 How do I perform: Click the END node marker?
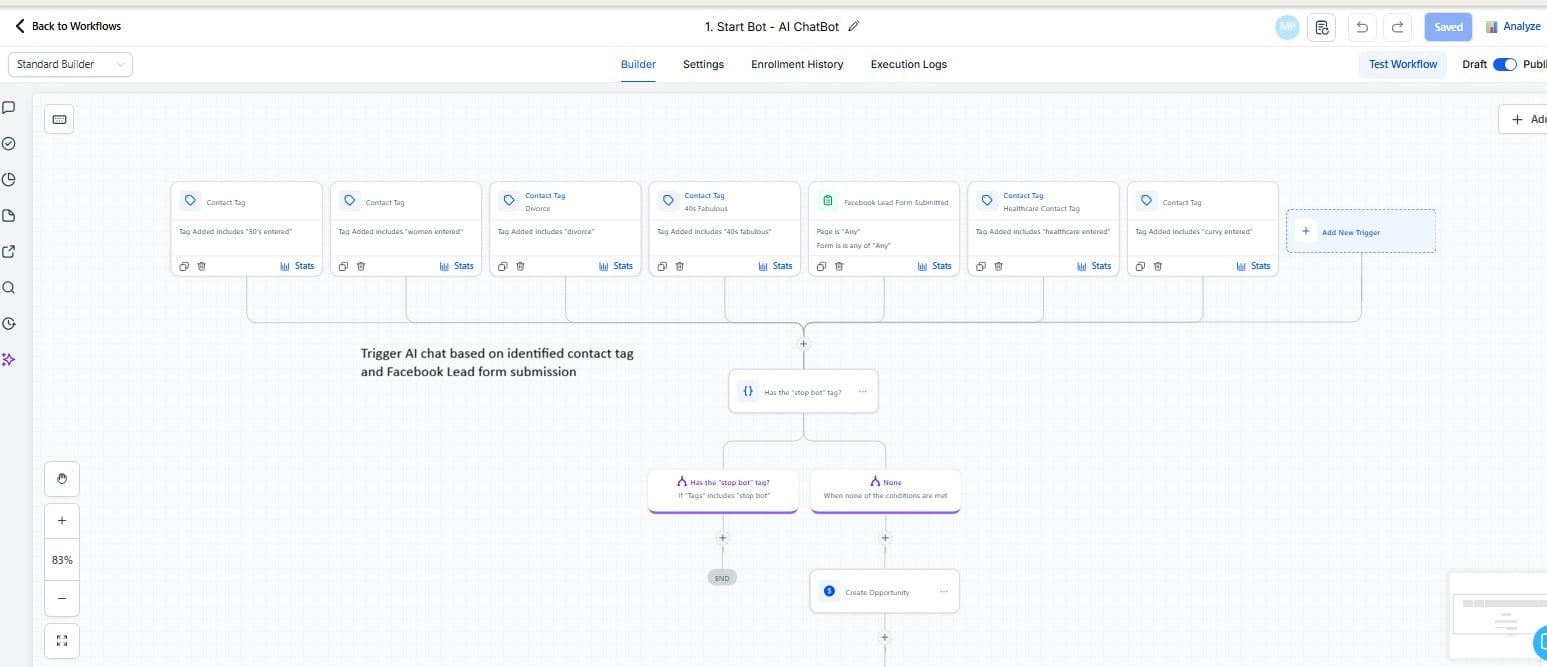pyautogui.click(x=721, y=577)
